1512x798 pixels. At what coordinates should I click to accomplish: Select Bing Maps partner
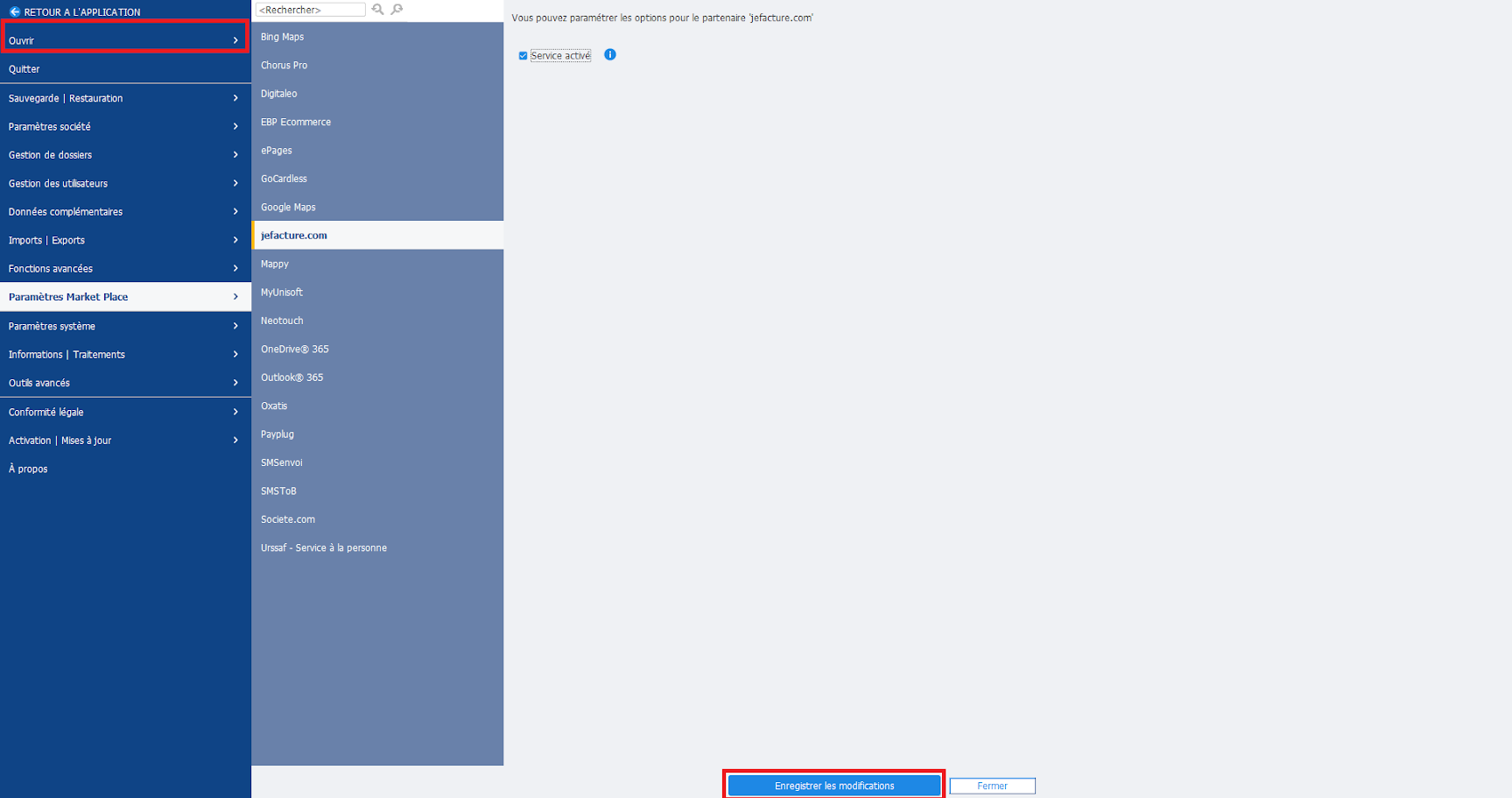377,37
